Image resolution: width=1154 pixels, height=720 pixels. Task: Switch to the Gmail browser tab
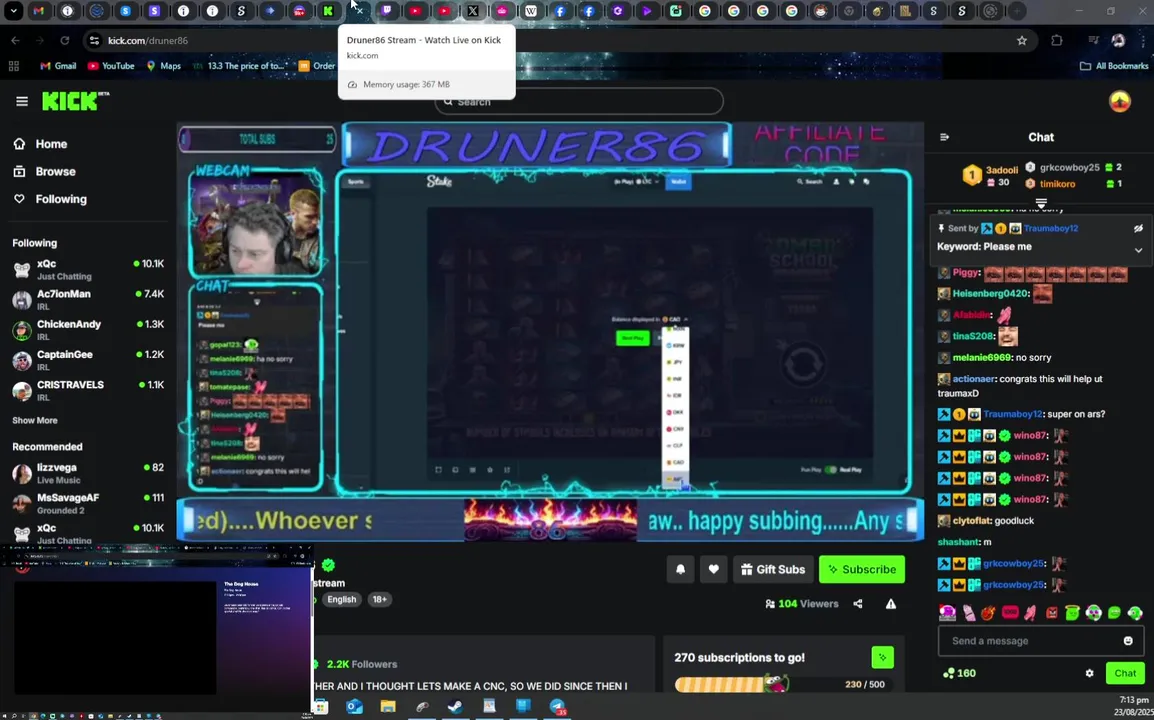click(x=39, y=11)
